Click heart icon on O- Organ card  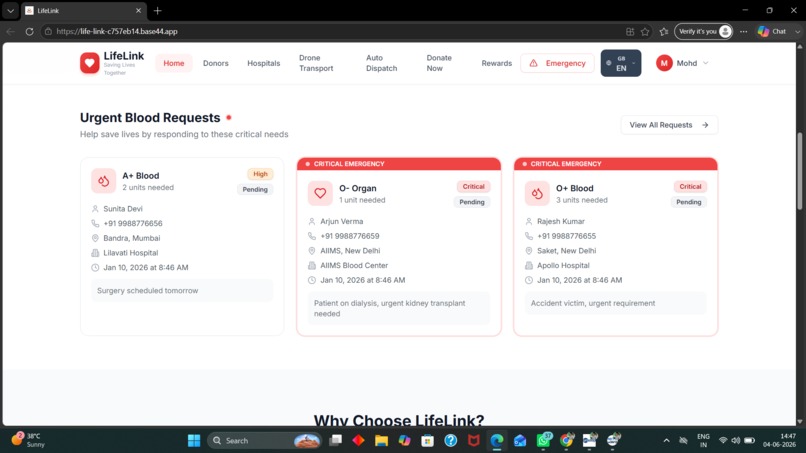(320, 193)
